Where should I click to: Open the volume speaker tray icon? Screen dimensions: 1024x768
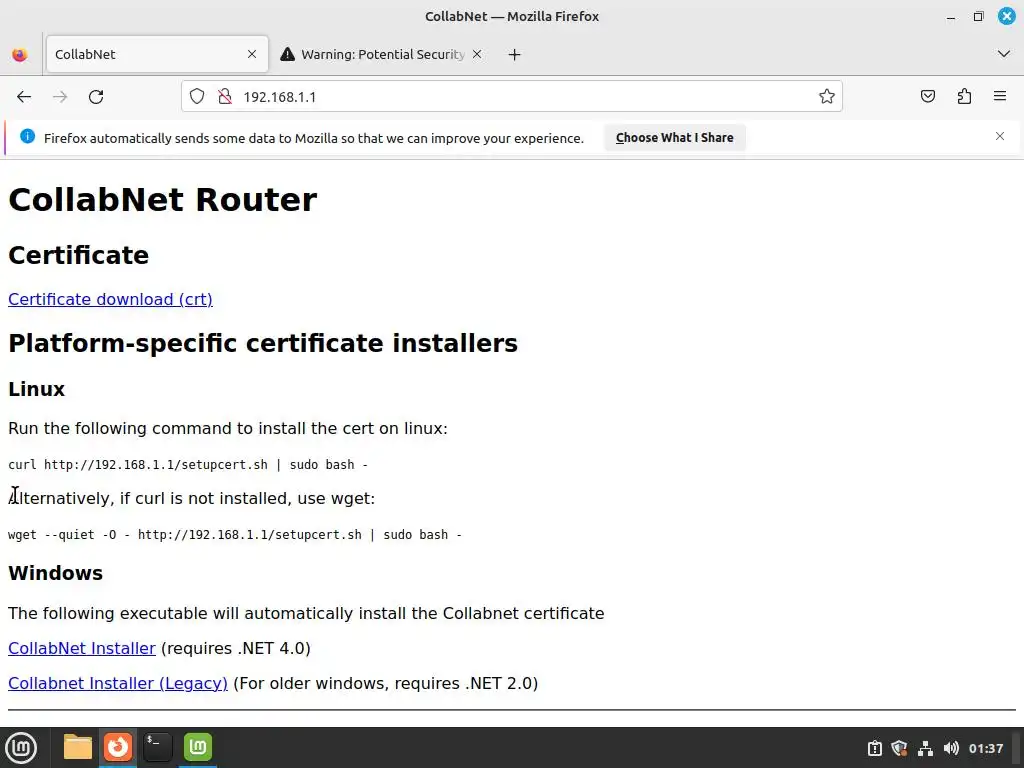point(952,748)
